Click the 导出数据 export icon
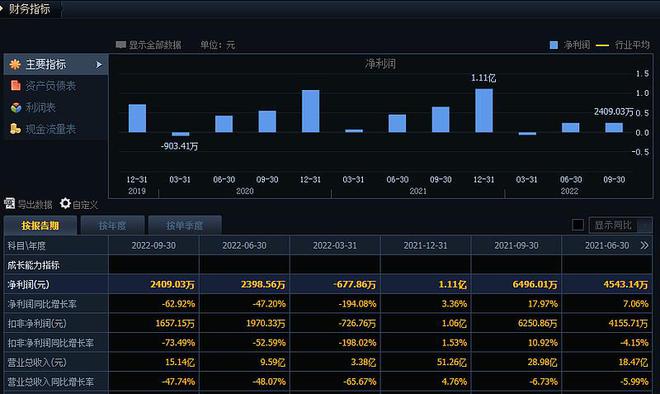 (9, 204)
